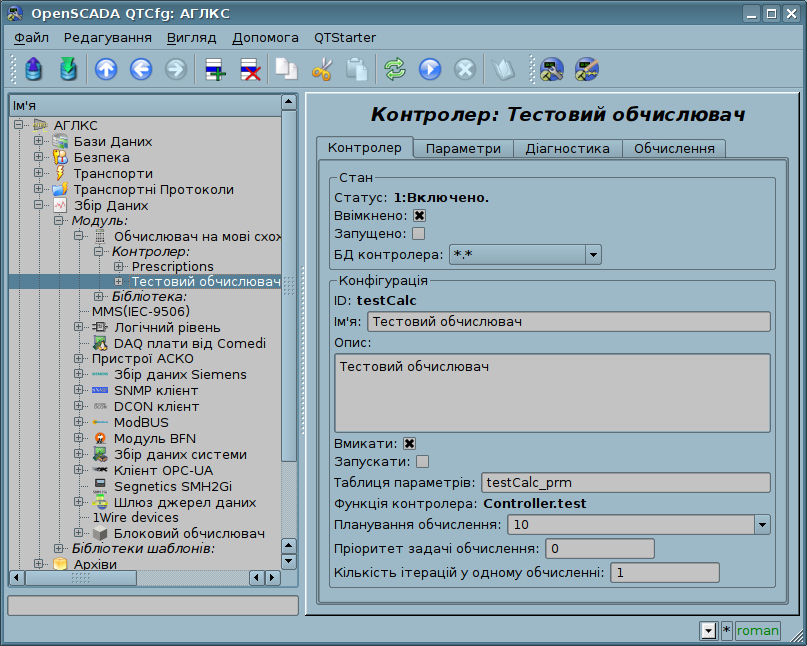Screen dimensions: 807x646
Task: Click the roman user button in status bar
Action: 757,630
